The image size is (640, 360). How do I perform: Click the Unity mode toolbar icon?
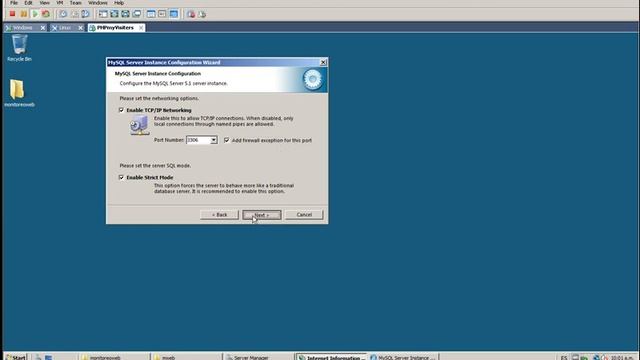(x=137, y=14)
